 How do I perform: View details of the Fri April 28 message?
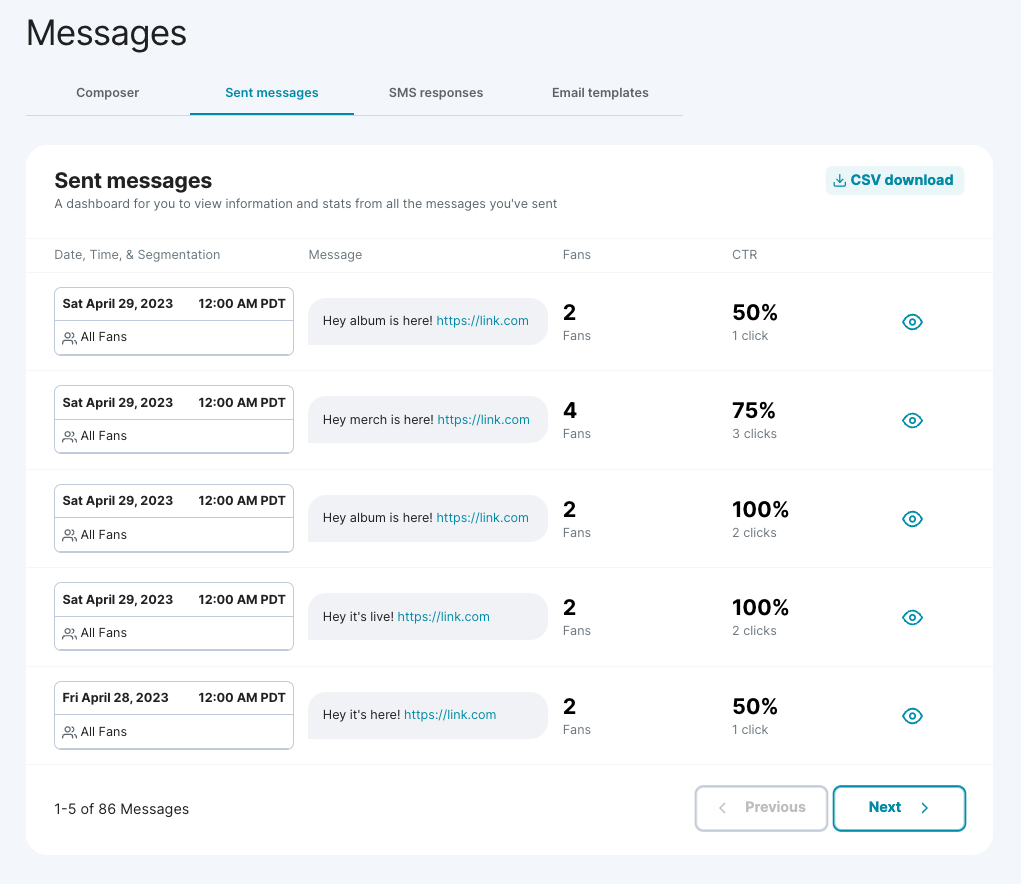[x=911, y=716]
